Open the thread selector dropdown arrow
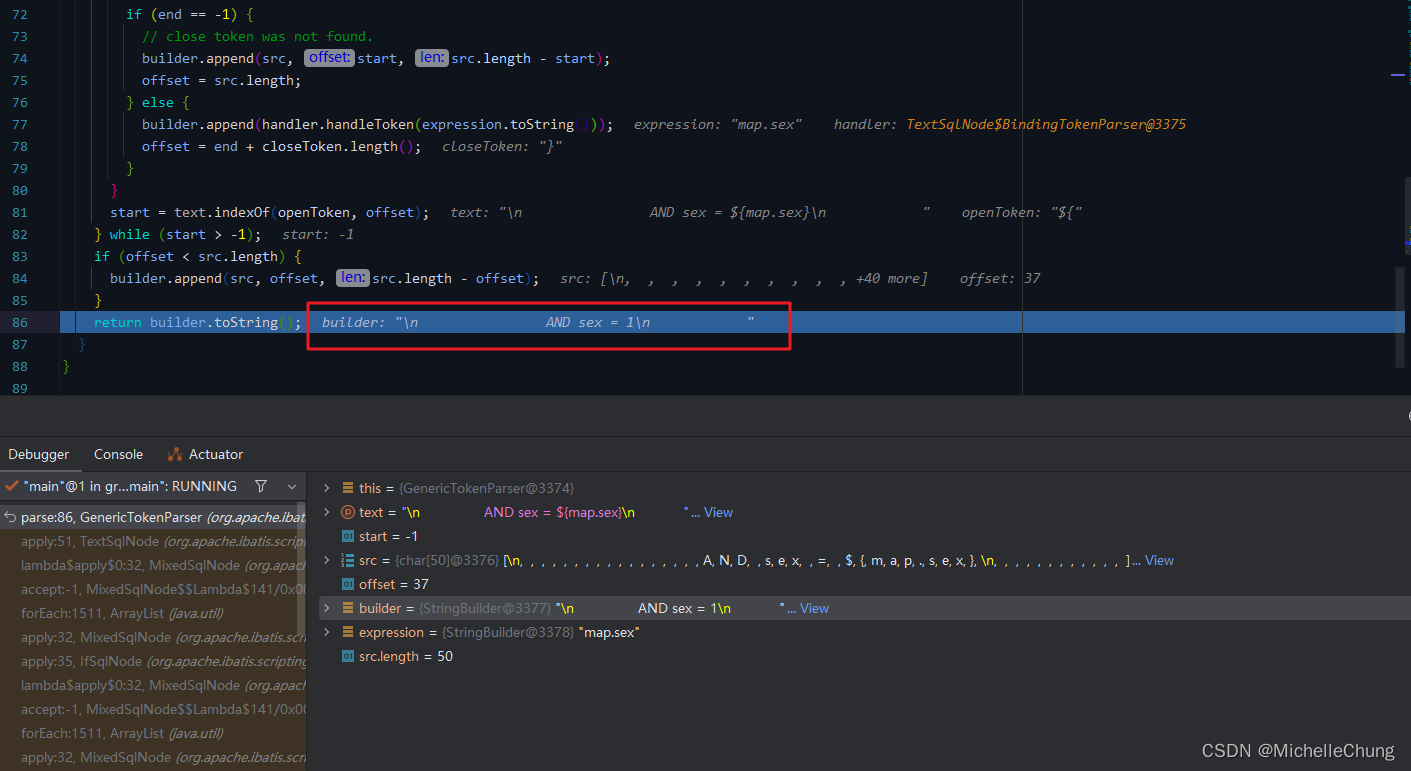 (x=292, y=486)
